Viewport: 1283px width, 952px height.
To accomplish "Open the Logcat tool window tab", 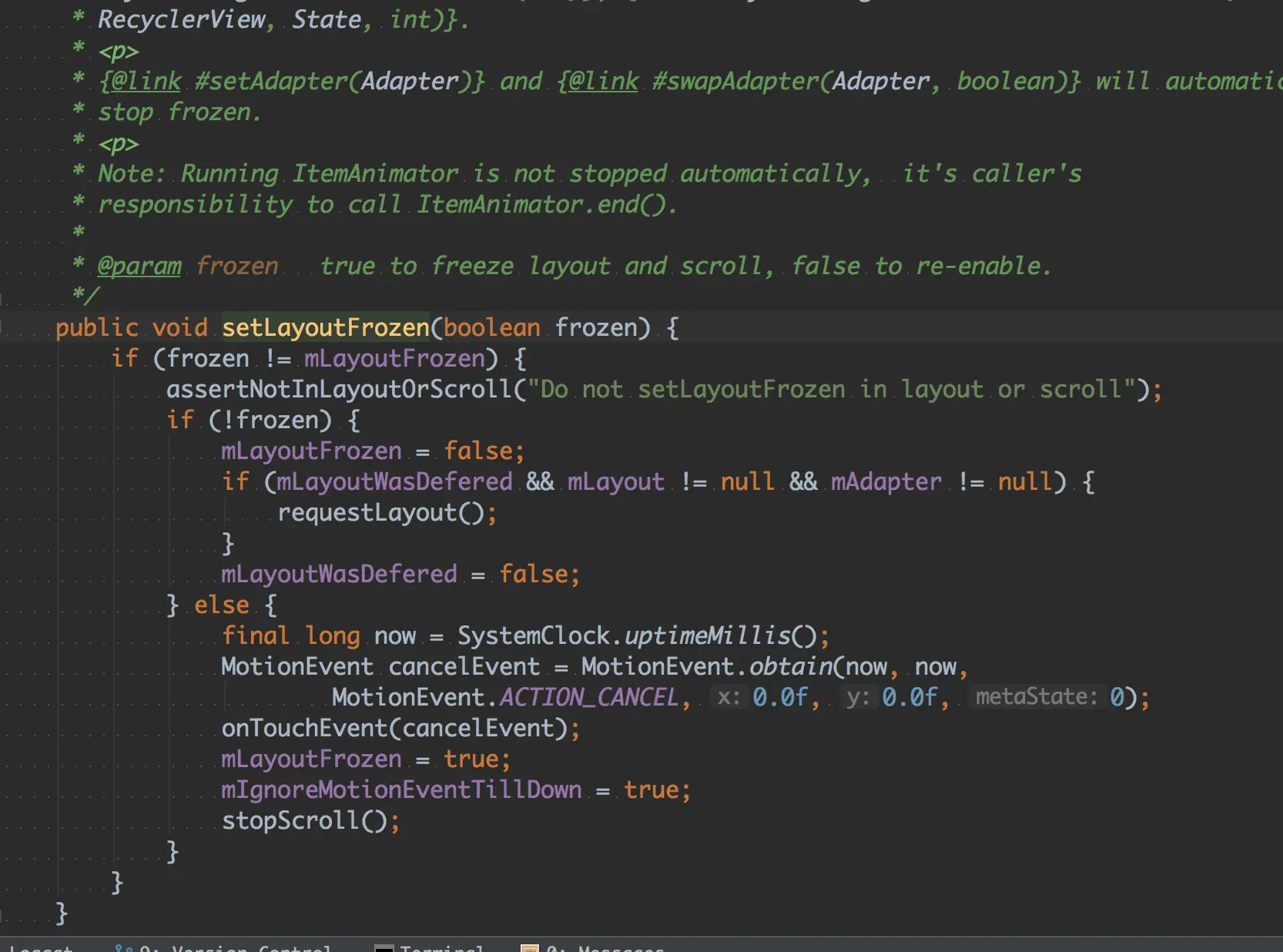I will coord(40,947).
